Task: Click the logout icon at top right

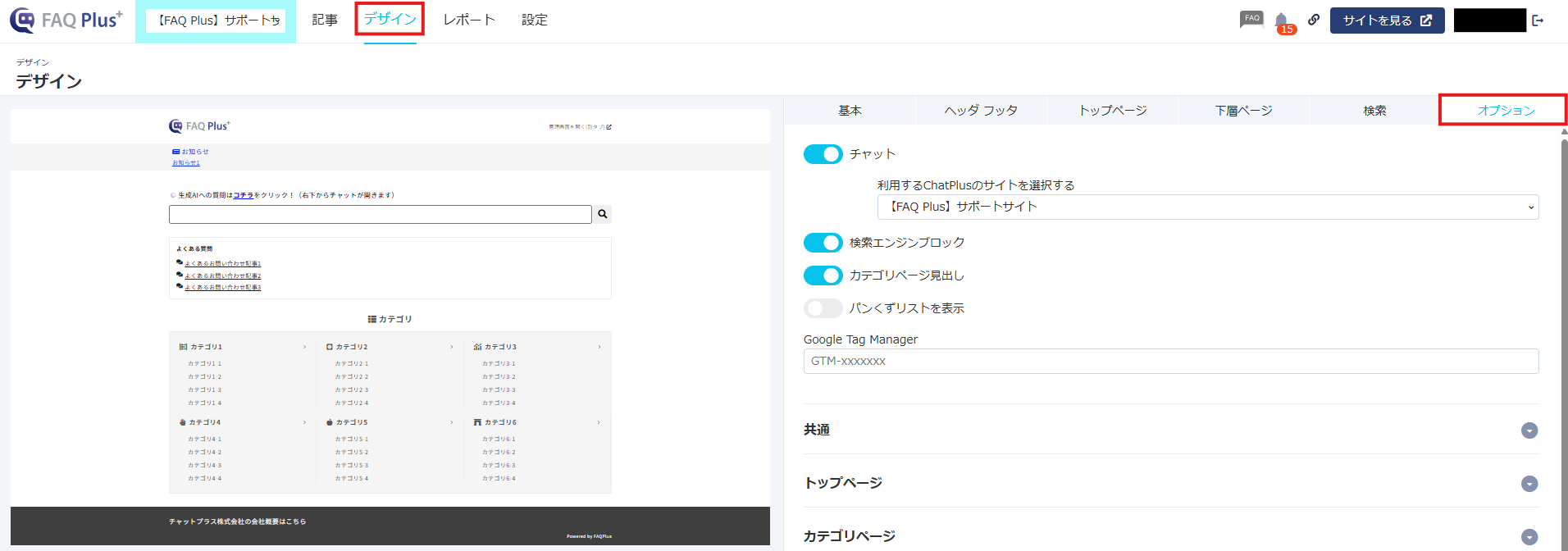Action: (1538, 20)
